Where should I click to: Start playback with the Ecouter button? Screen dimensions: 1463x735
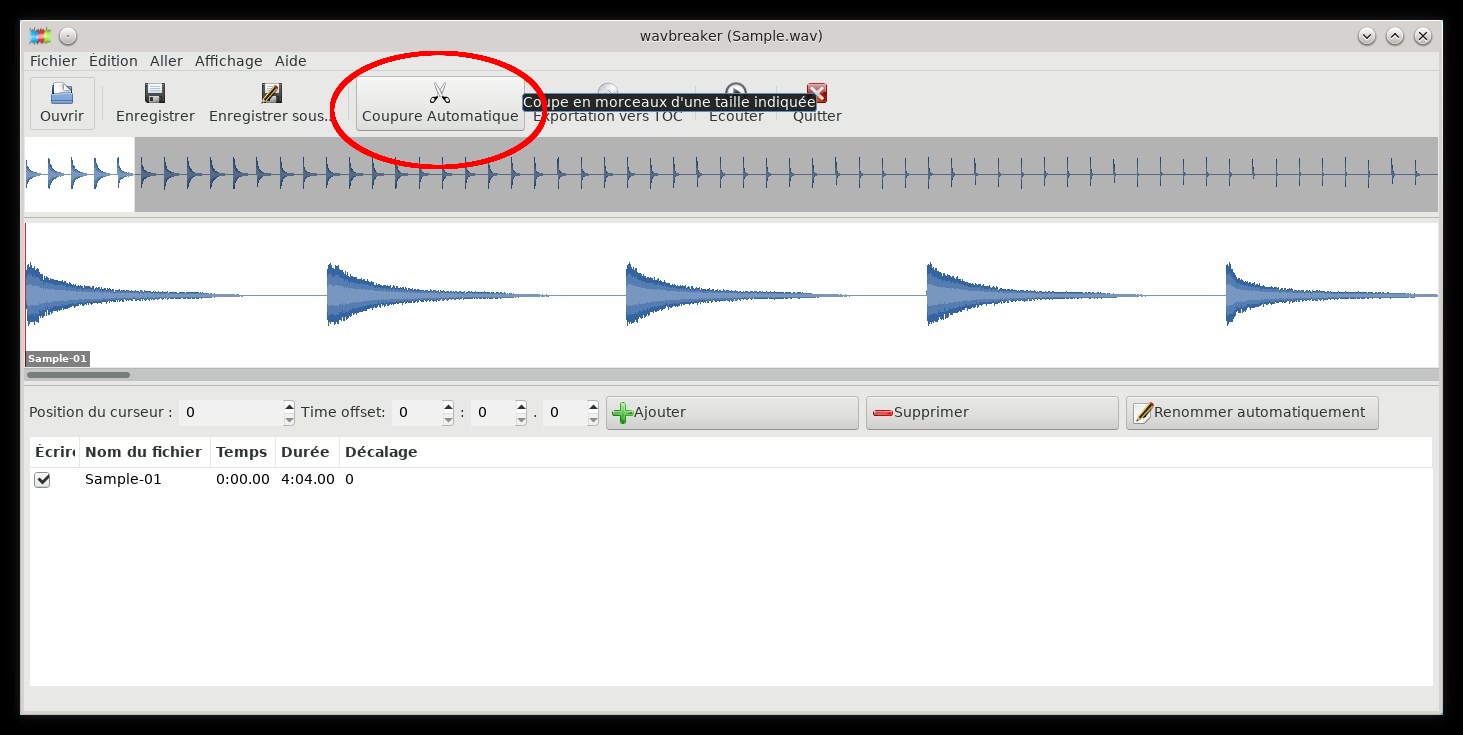pos(736,103)
